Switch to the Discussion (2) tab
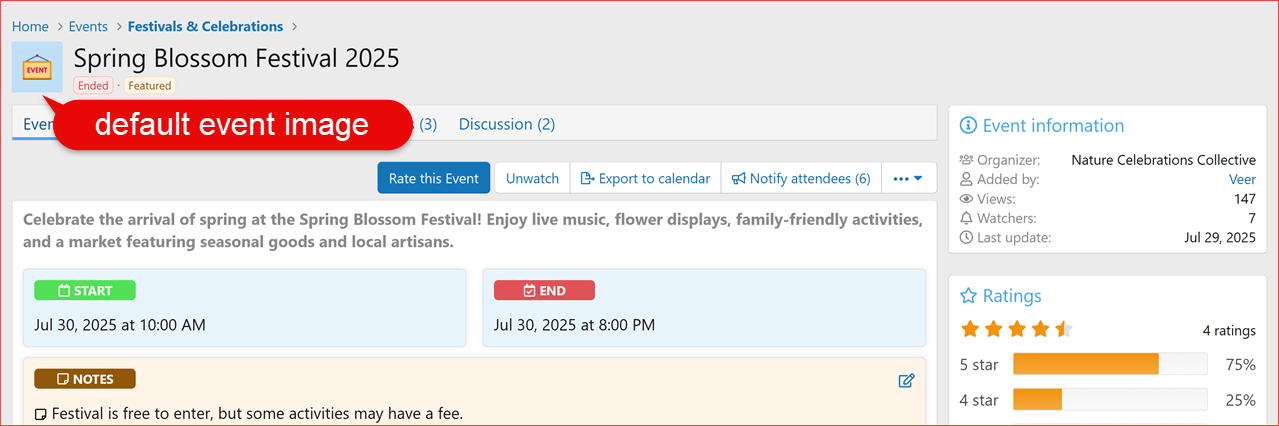 (506, 125)
